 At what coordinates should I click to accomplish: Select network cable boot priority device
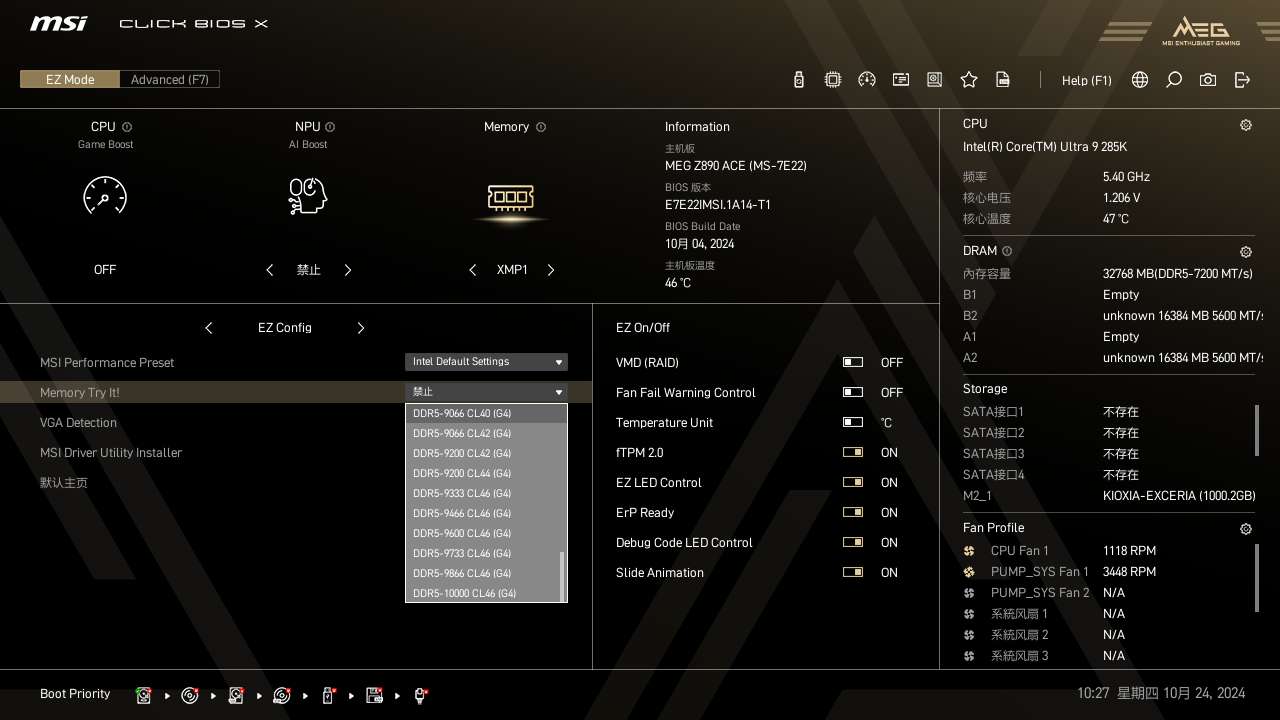click(420, 695)
